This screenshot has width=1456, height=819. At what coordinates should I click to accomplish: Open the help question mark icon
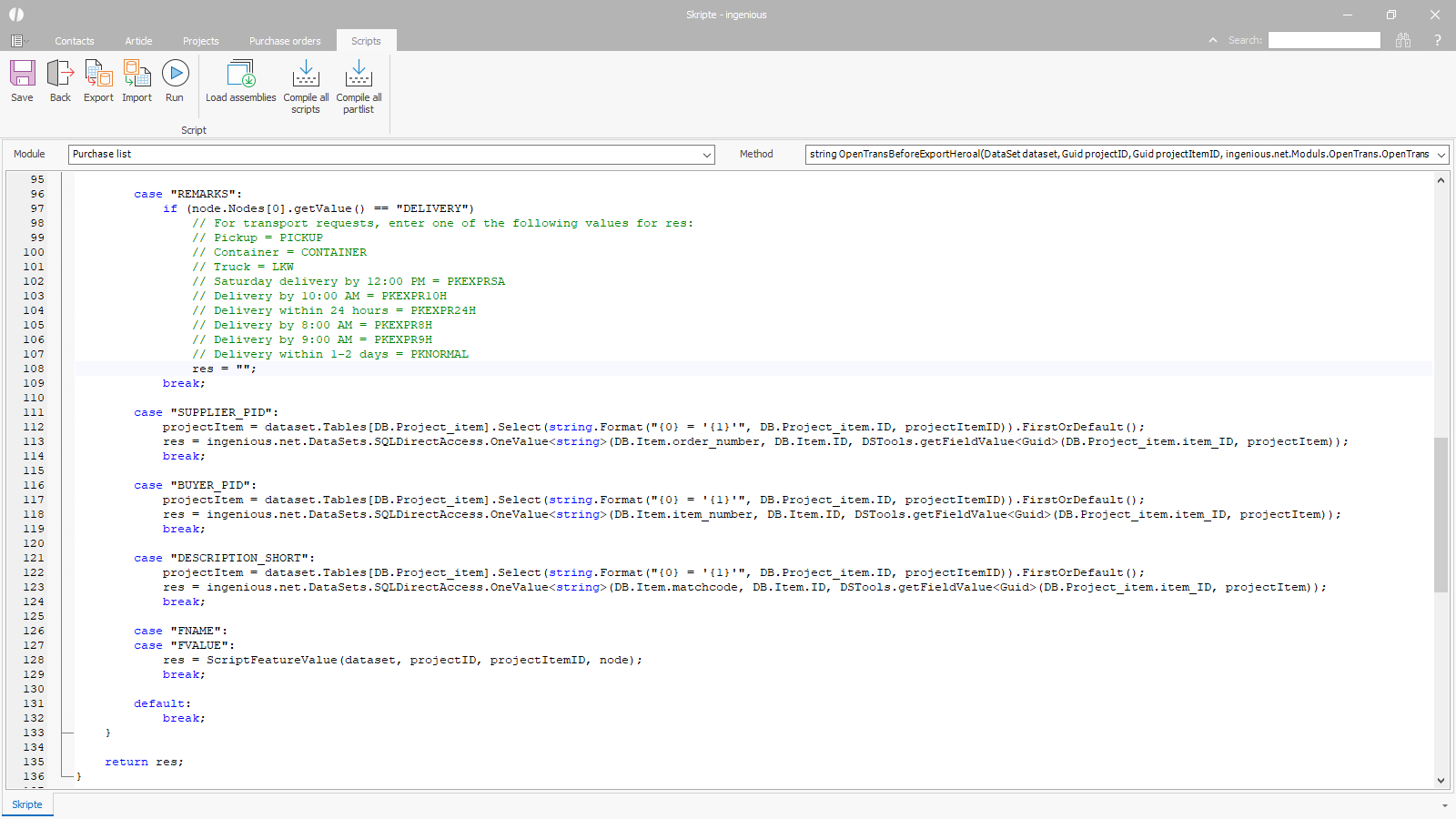(1437, 40)
